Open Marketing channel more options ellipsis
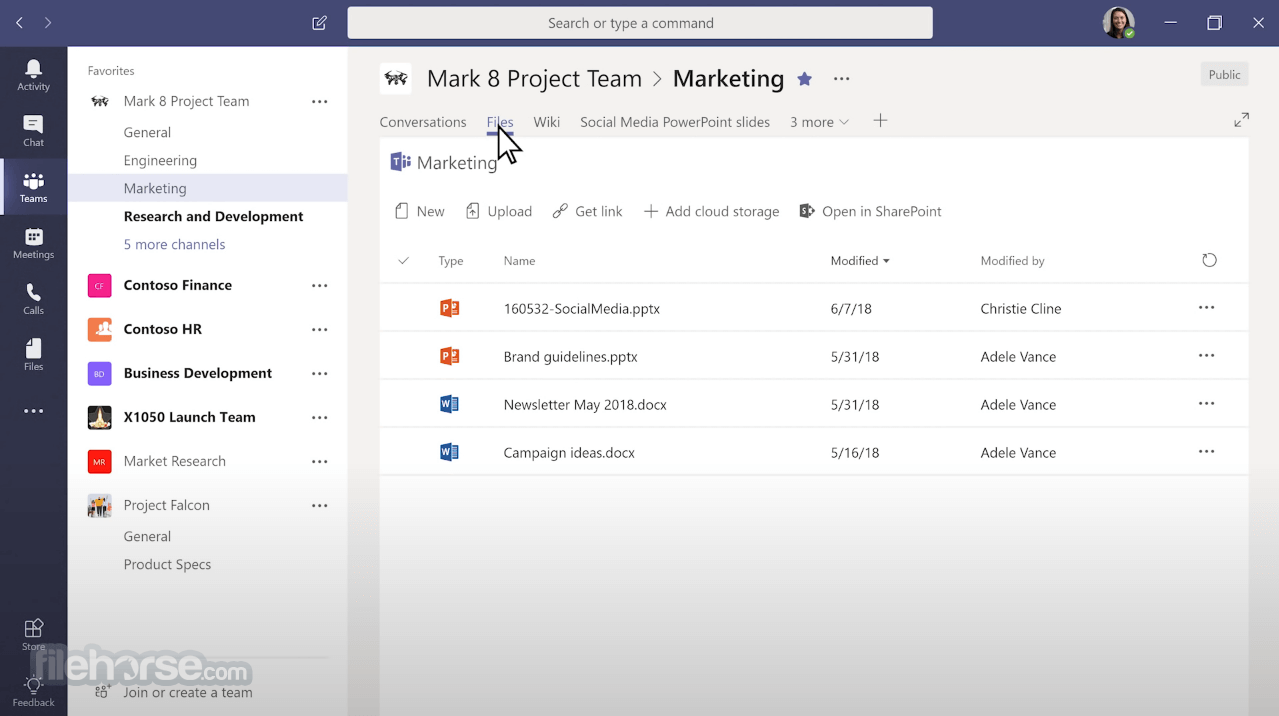The width and height of the screenshot is (1279, 716). coord(842,79)
